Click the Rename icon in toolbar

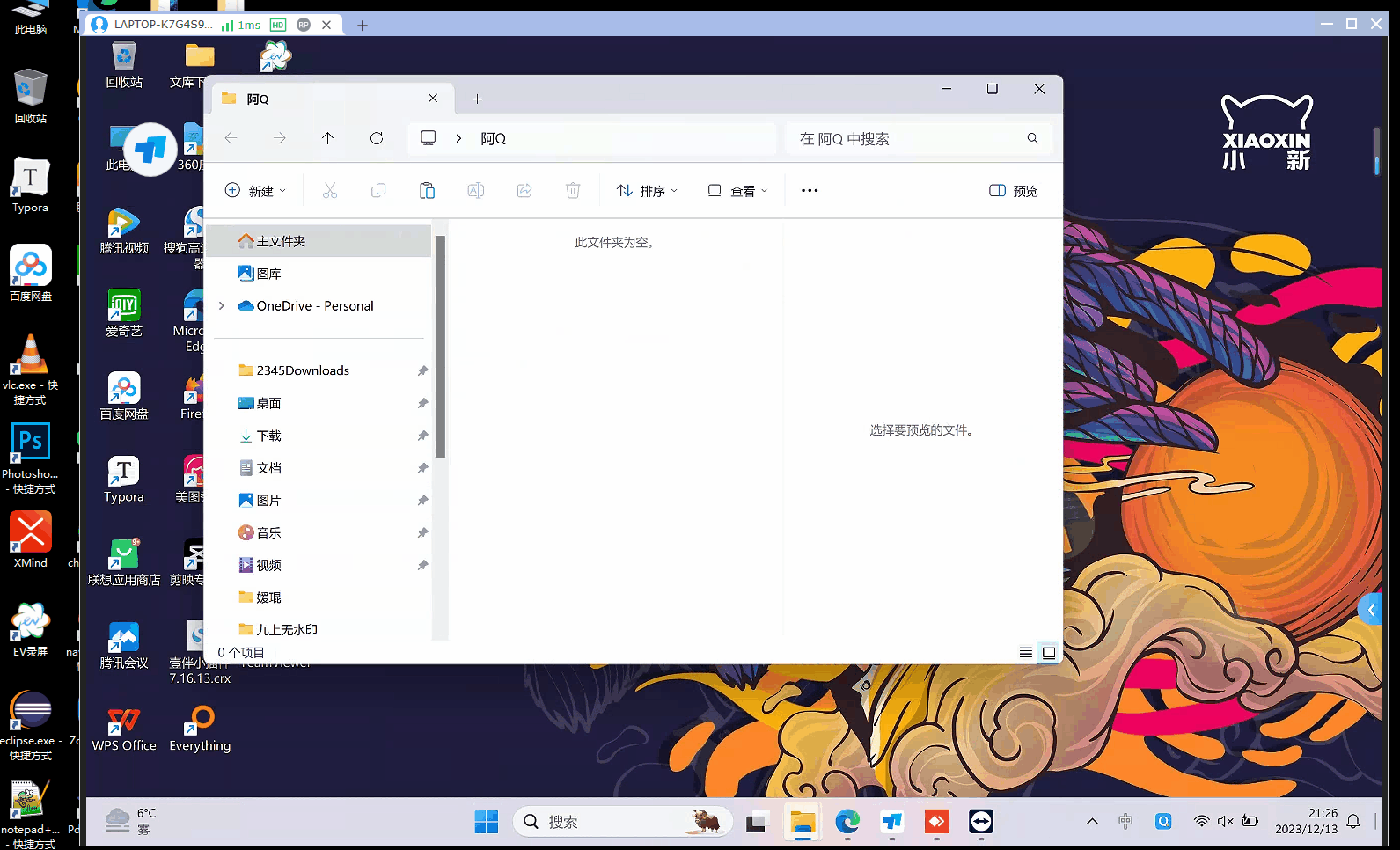(475, 190)
